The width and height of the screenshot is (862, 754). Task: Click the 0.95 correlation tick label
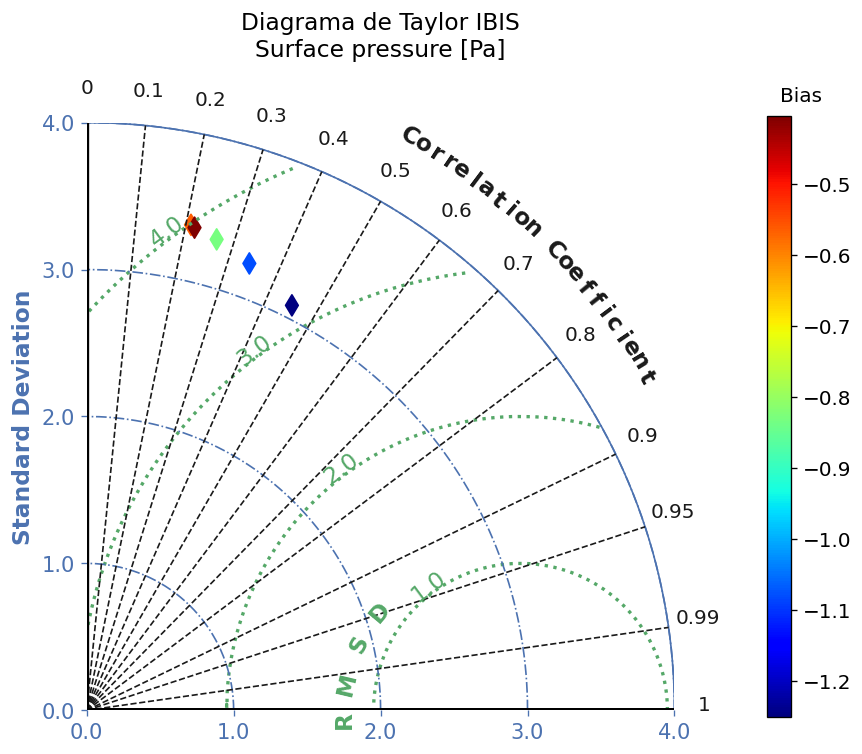tap(672, 512)
